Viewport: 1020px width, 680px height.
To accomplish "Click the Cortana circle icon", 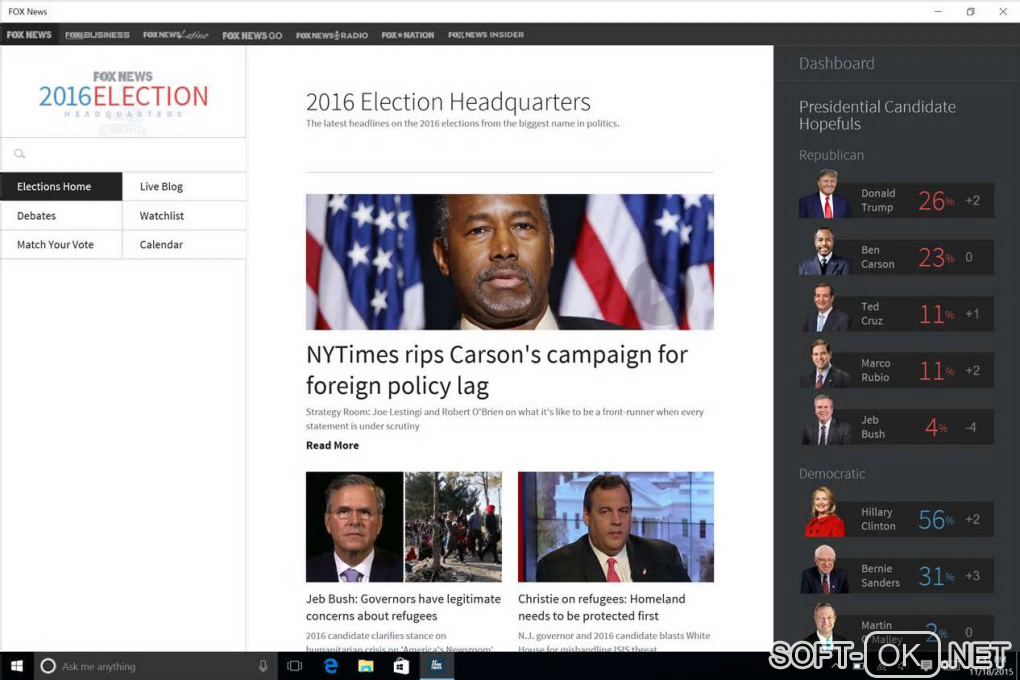I will [47, 666].
